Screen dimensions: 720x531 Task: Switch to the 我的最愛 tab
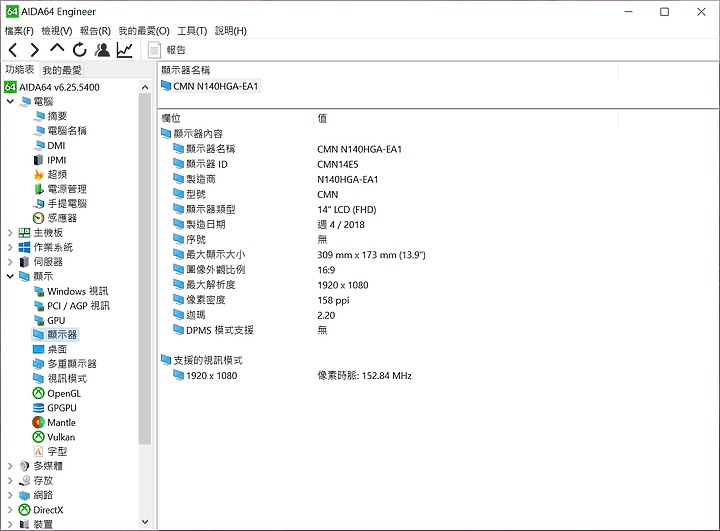[62, 70]
